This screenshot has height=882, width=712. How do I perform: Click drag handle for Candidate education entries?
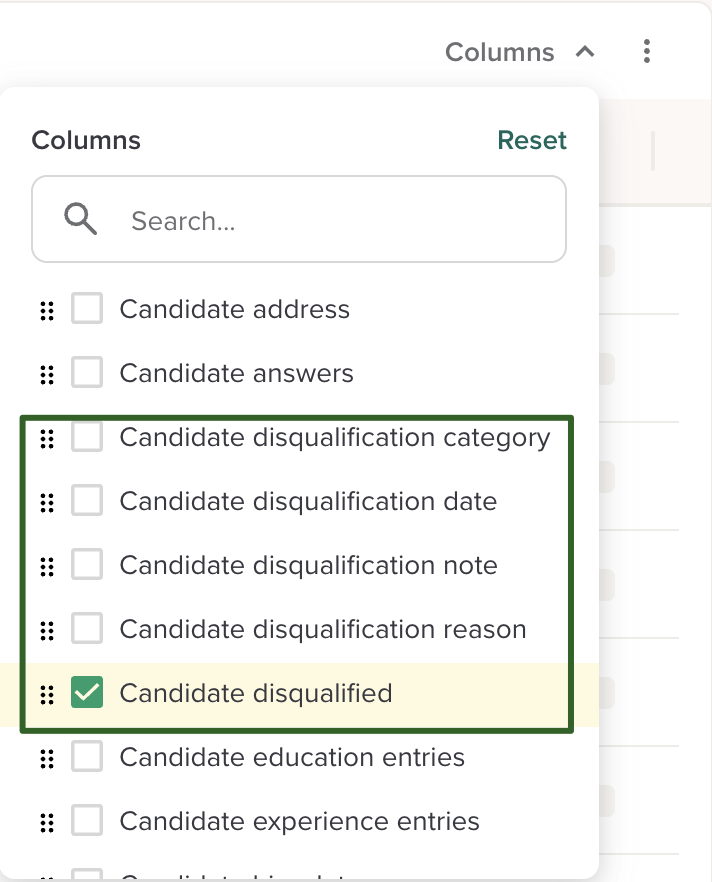tap(46, 759)
